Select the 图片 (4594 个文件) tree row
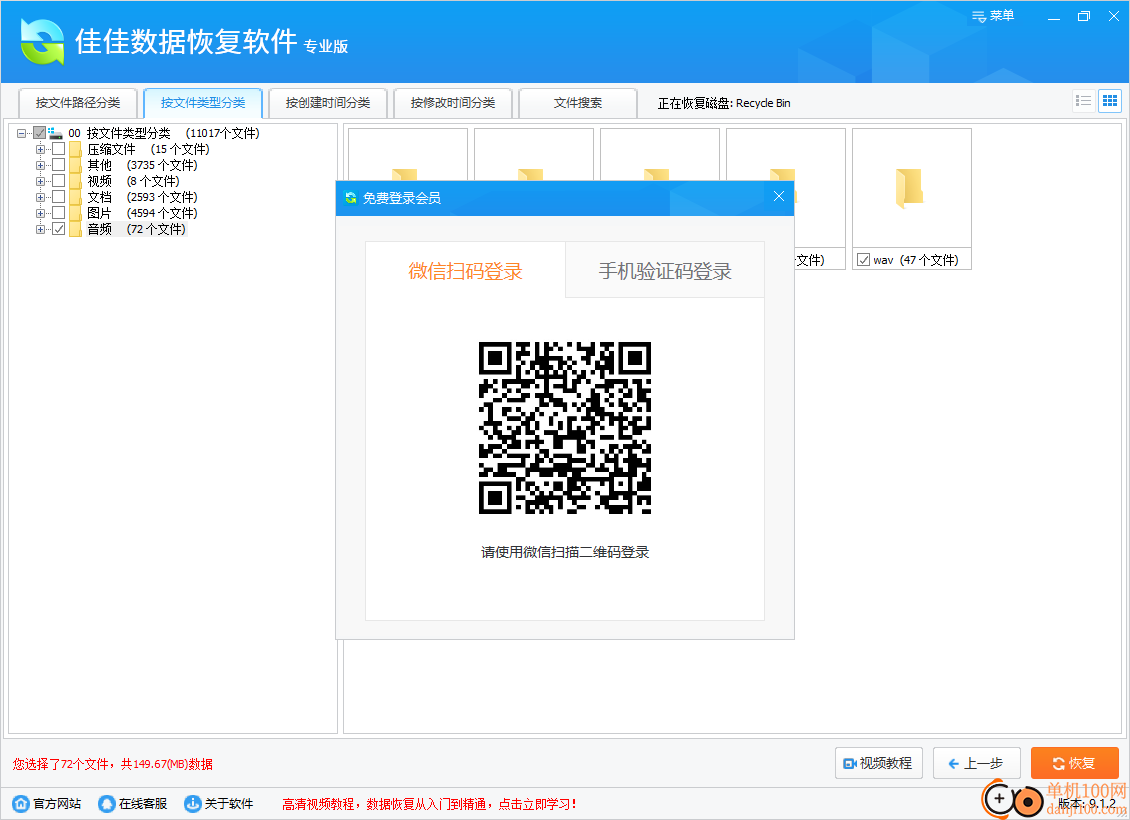This screenshot has height=820, width=1130. coord(142,213)
